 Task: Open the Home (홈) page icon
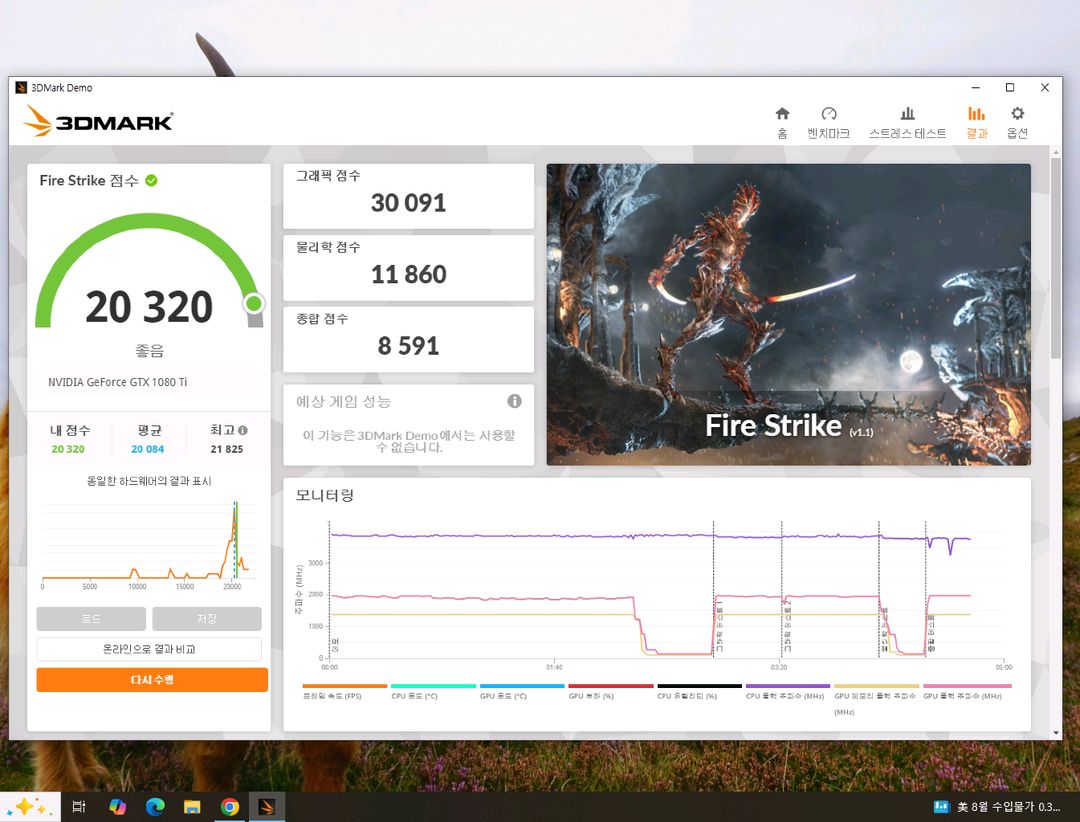coord(782,114)
